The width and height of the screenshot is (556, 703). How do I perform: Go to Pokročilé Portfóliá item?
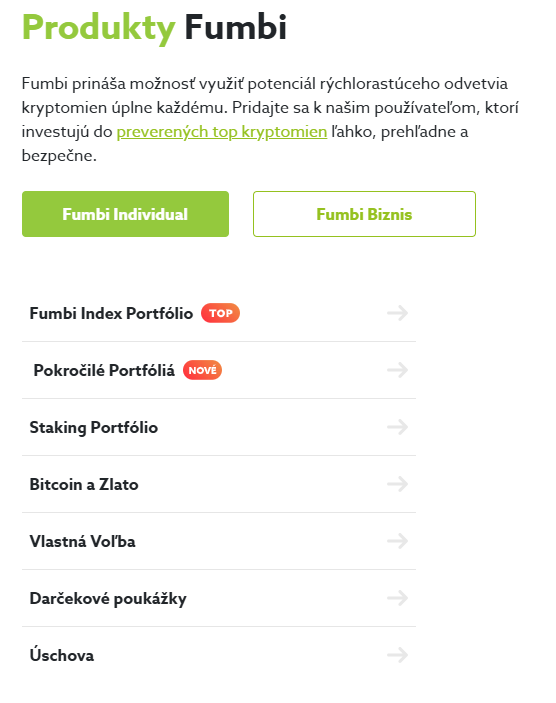[219, 370]
